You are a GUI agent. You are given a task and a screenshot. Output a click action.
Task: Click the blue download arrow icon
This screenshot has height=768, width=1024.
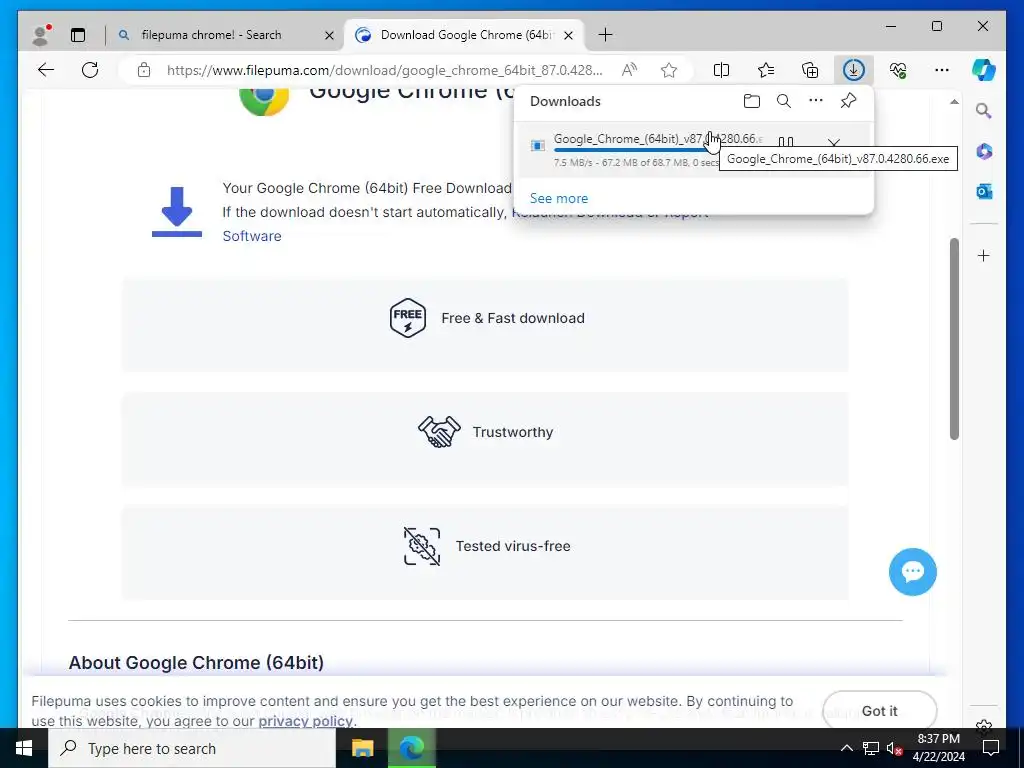[177, 212]
